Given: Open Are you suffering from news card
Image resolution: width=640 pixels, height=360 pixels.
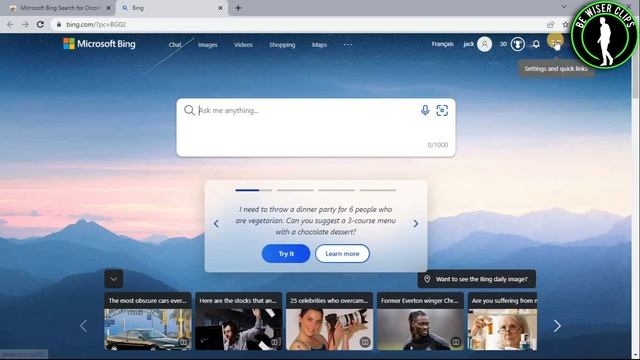Looking at the screenshot, I should pyautogui.click(x=502, y=321).
